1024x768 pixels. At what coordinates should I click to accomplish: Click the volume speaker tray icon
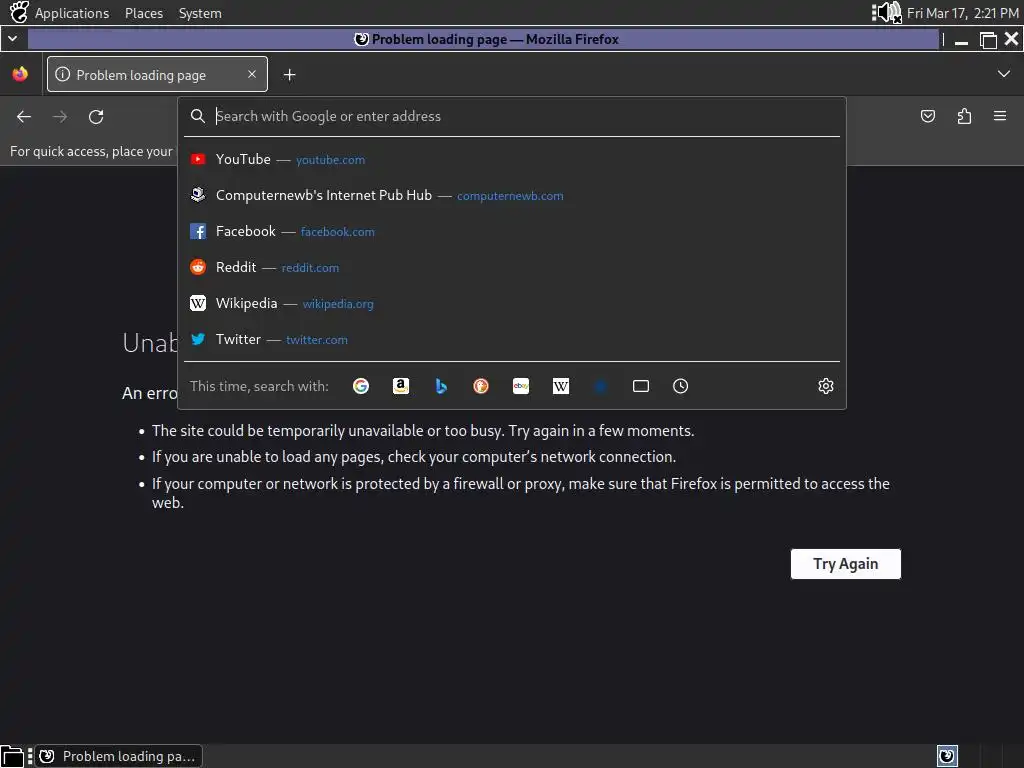[888, 12]
